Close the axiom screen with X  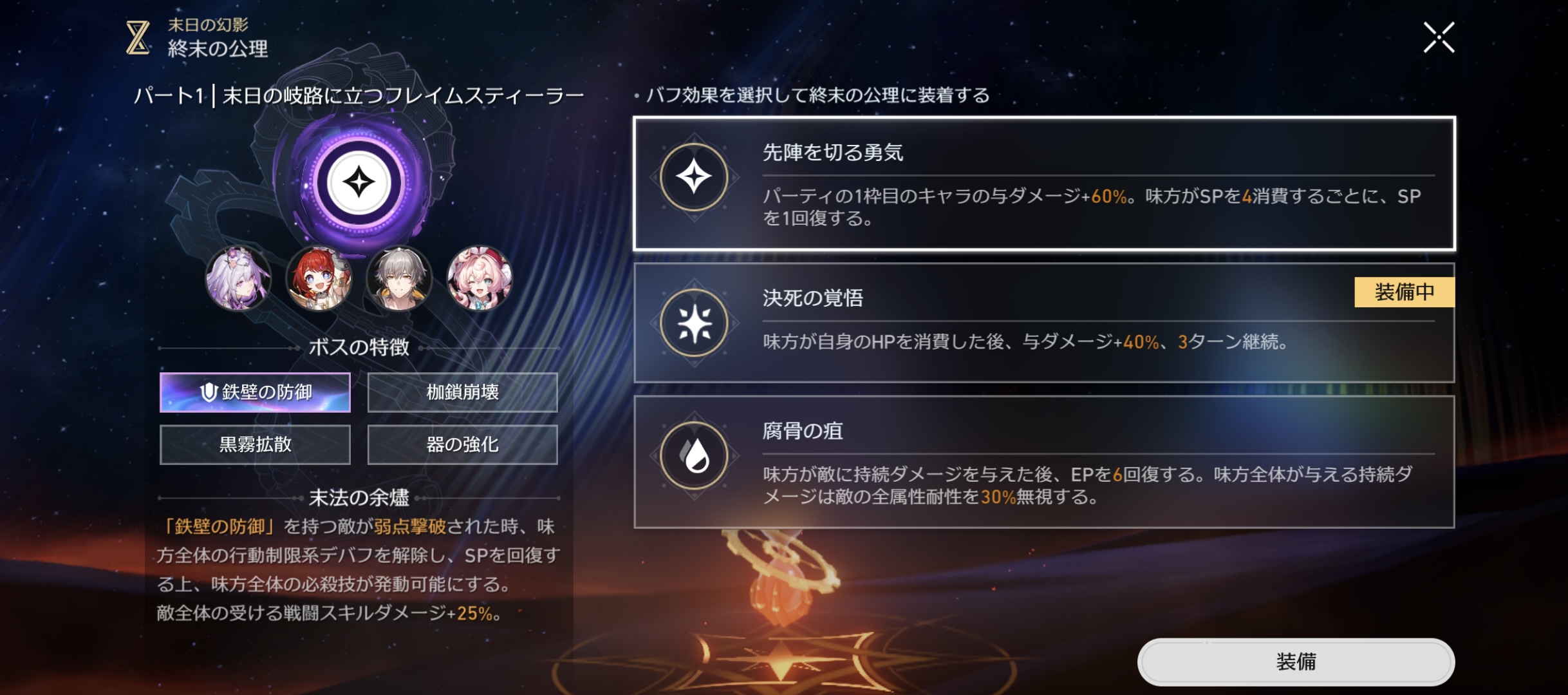(x=1439, y=37)
